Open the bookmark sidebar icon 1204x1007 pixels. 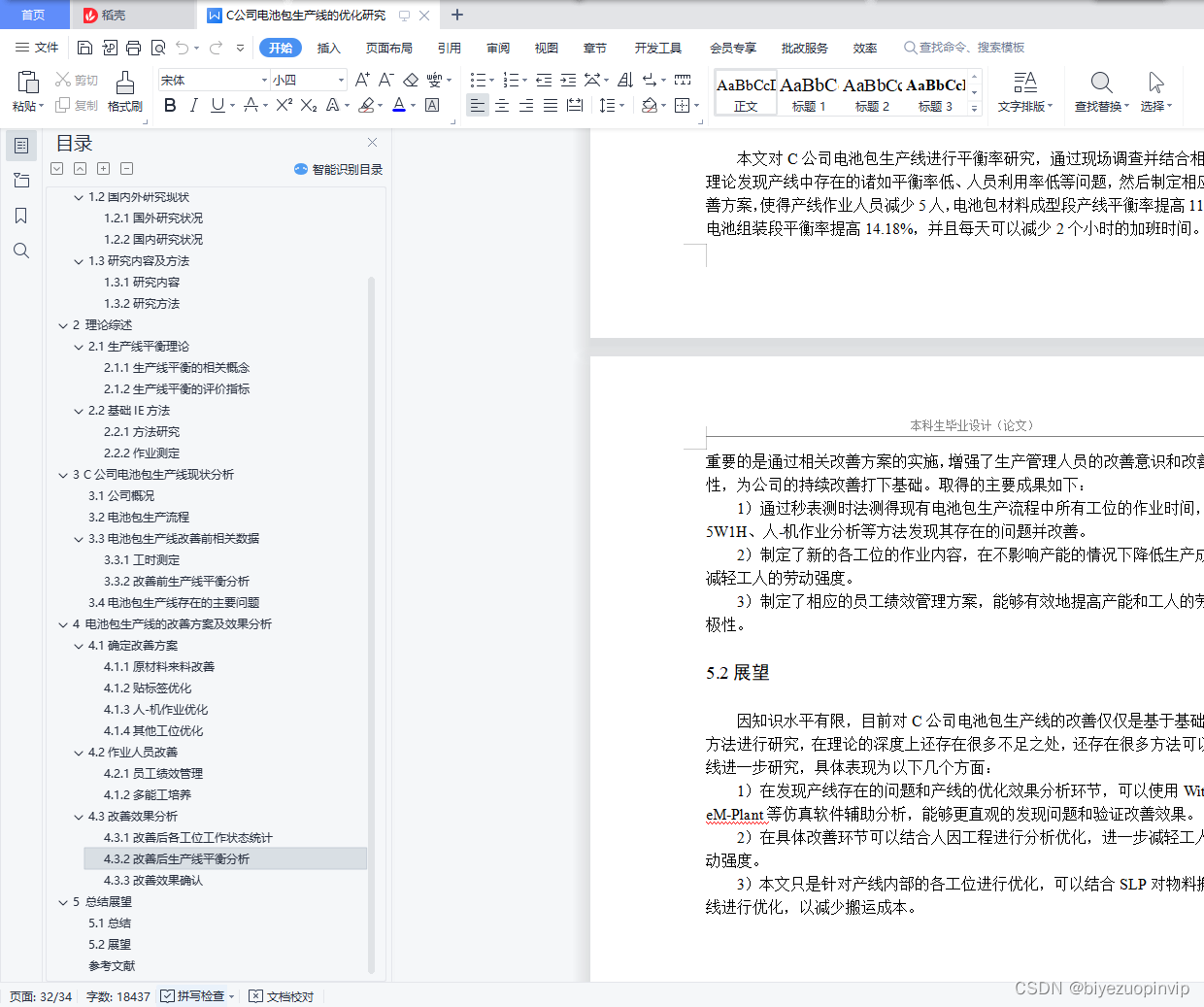[x=20, y=216]
